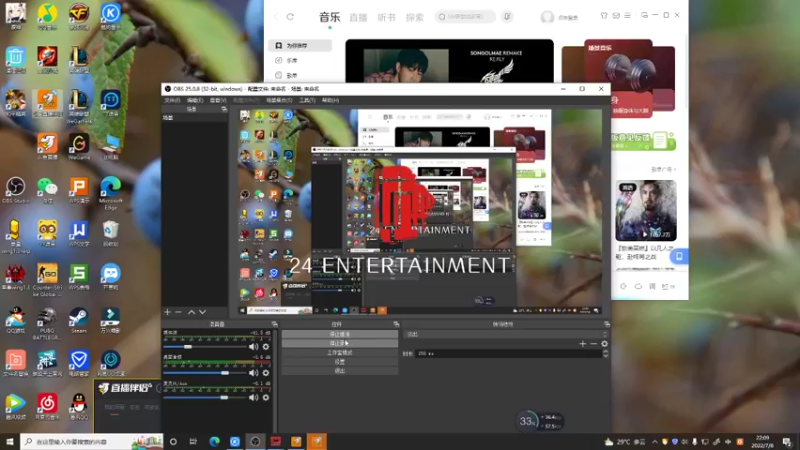Open the skin icon in music player title bar
This screenshot has width=800, height=450.
coord(604,16)
